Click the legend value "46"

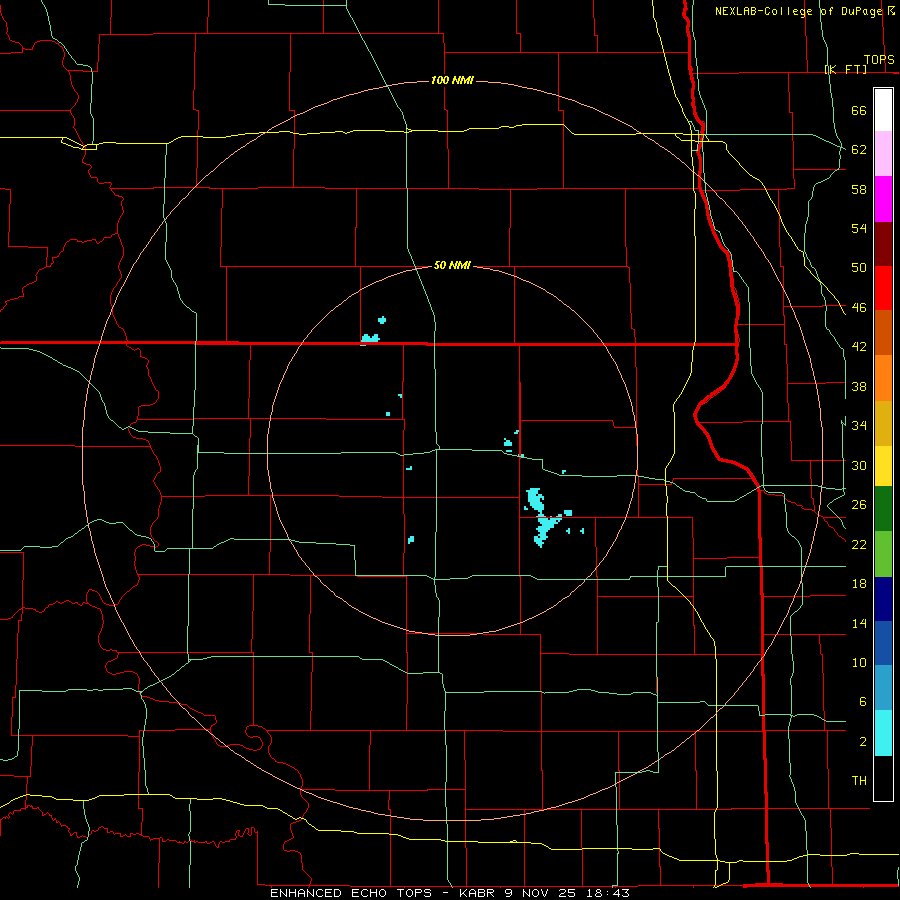pyautogui.click(x=859, y=308)
